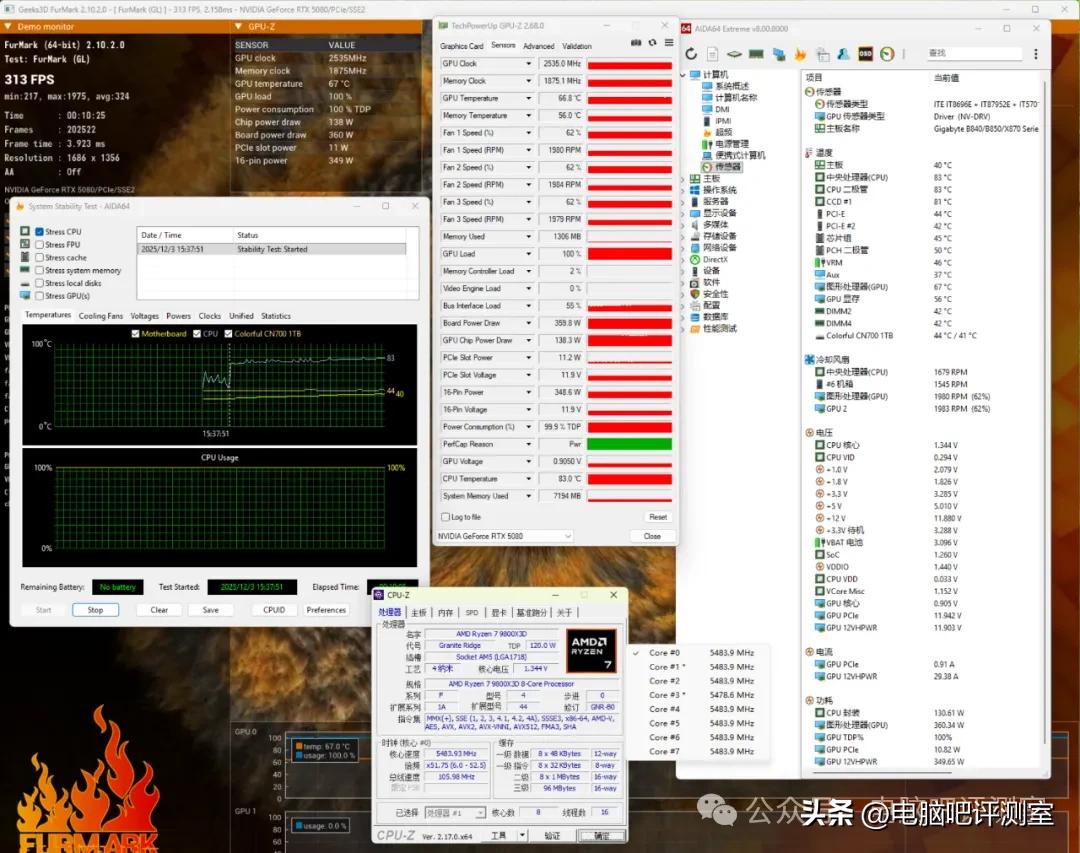The height and width of the screenshot is (853, 1080).
Task: Click the flame stress-test icon in AIDA64 toolbar
Action: point(798,54)
